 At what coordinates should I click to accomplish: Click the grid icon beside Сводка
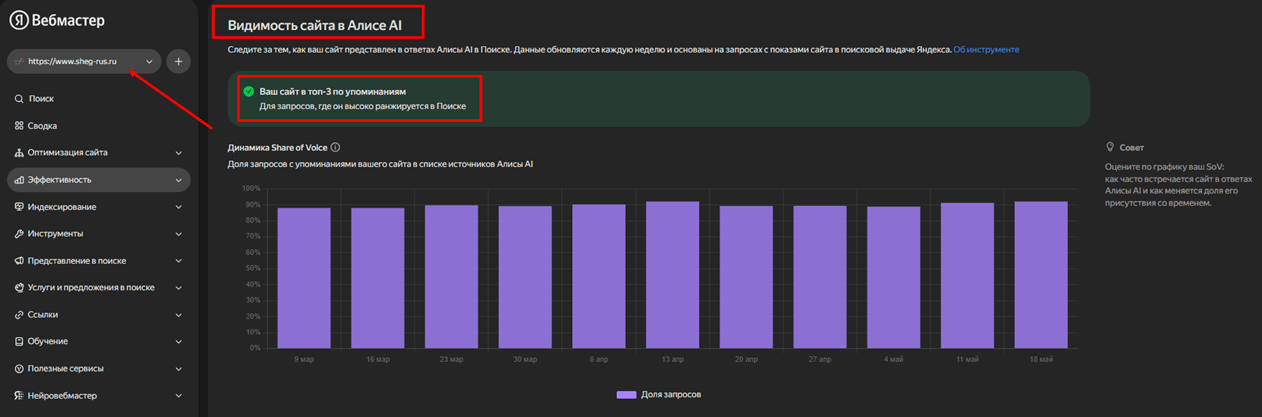19,126
